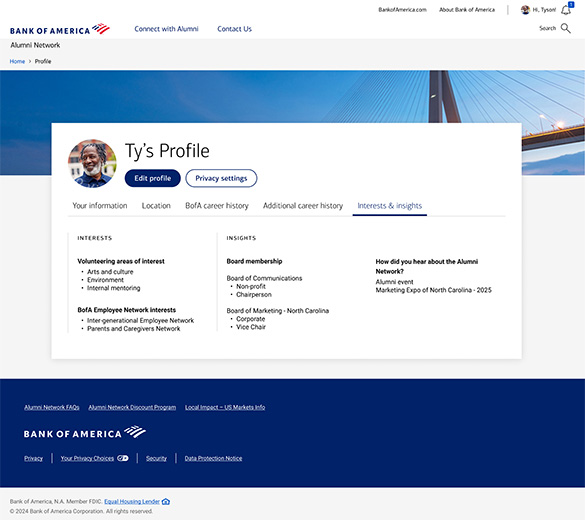The image size is (585, 520).
Task: Open the Additional career history tab
Action: (x=303, y=206)
